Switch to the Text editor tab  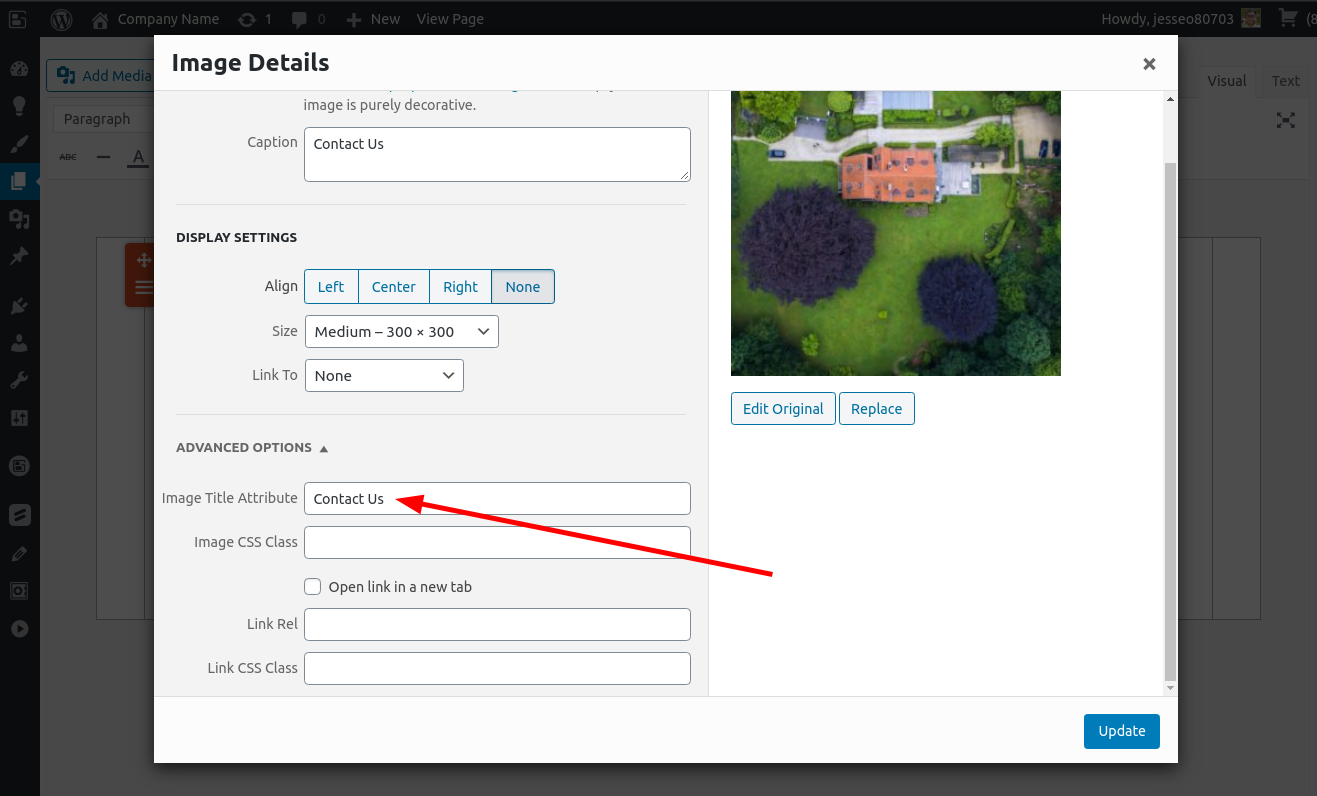(x=1286, y=82)
